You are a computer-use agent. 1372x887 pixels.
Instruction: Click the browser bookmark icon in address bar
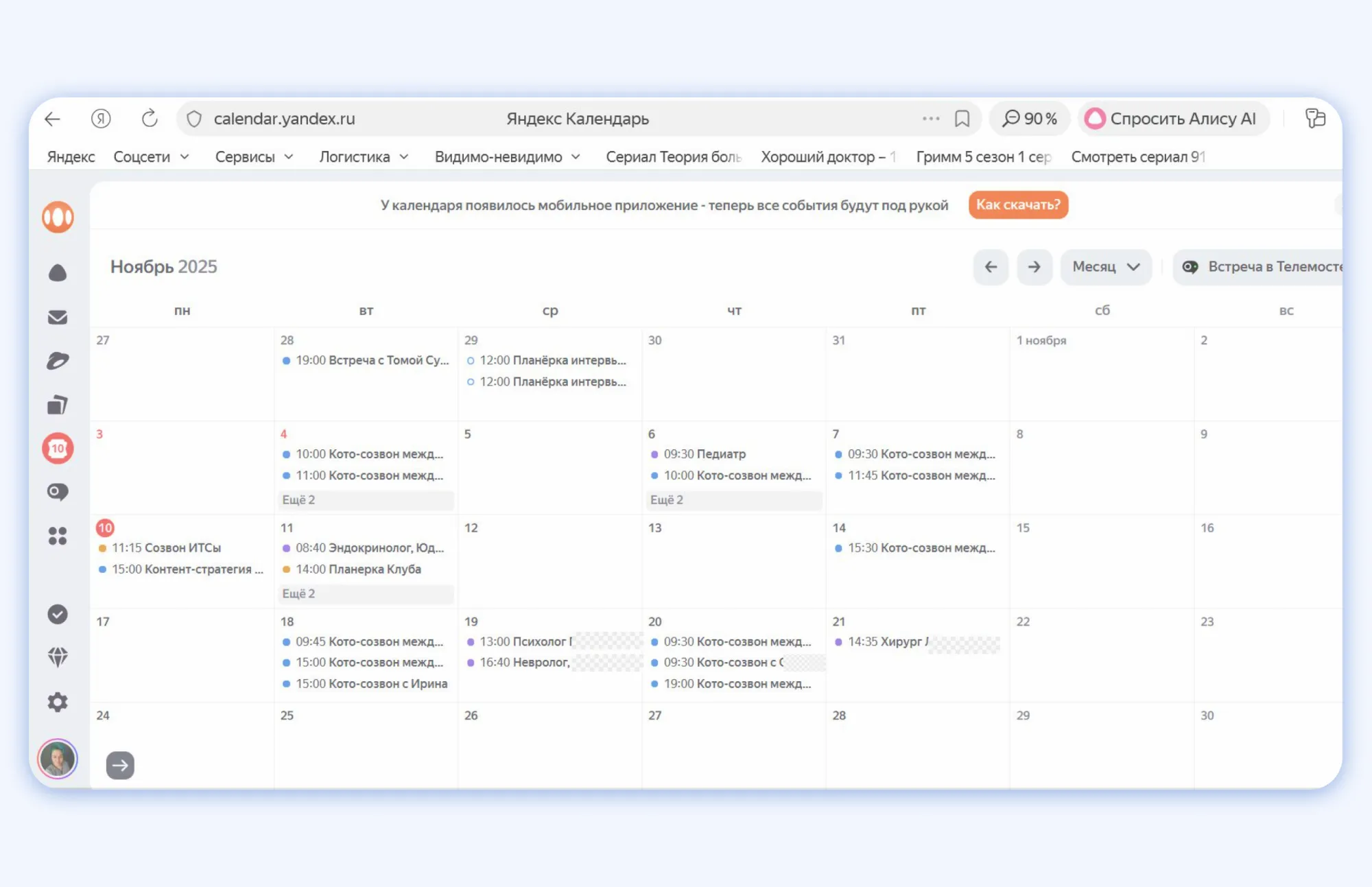(x=962, y=119)
